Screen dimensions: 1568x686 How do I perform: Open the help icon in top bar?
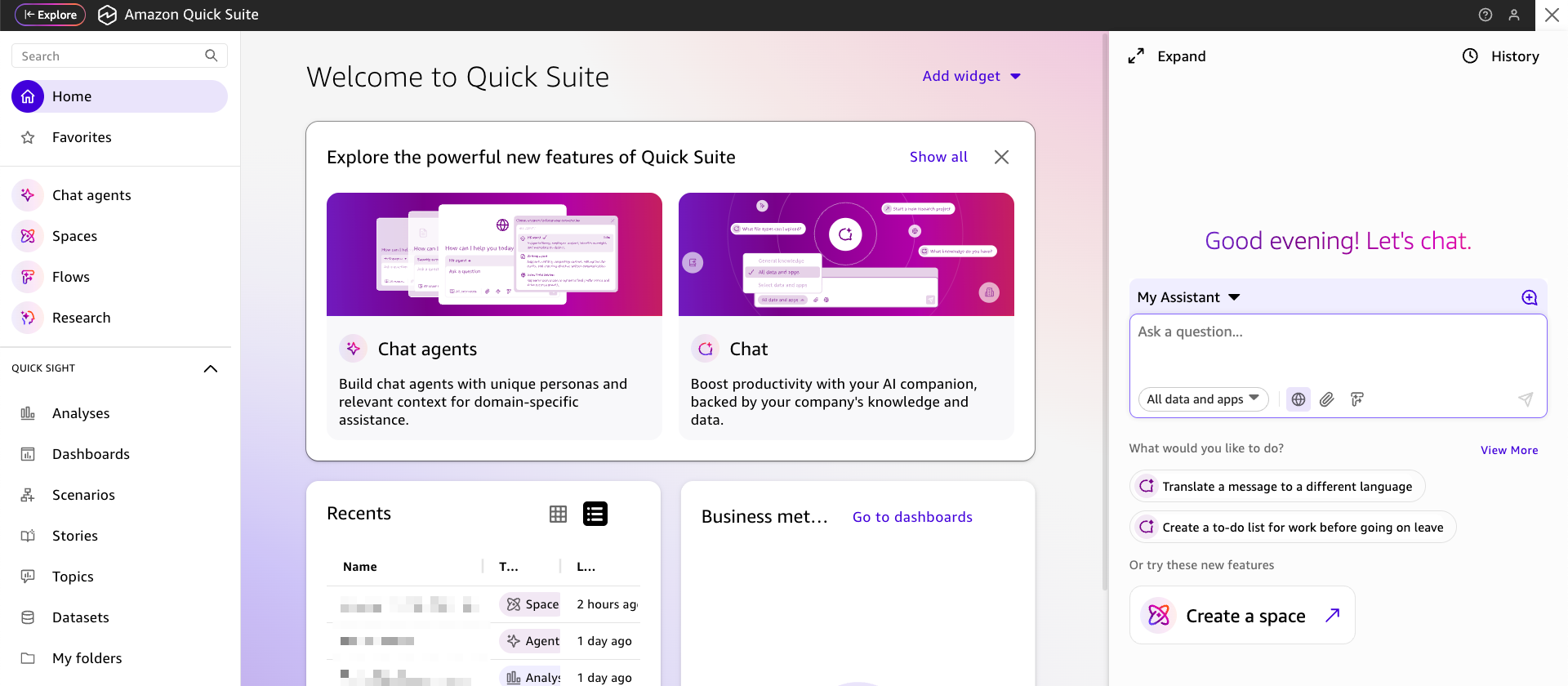(x=1486, y=15)
